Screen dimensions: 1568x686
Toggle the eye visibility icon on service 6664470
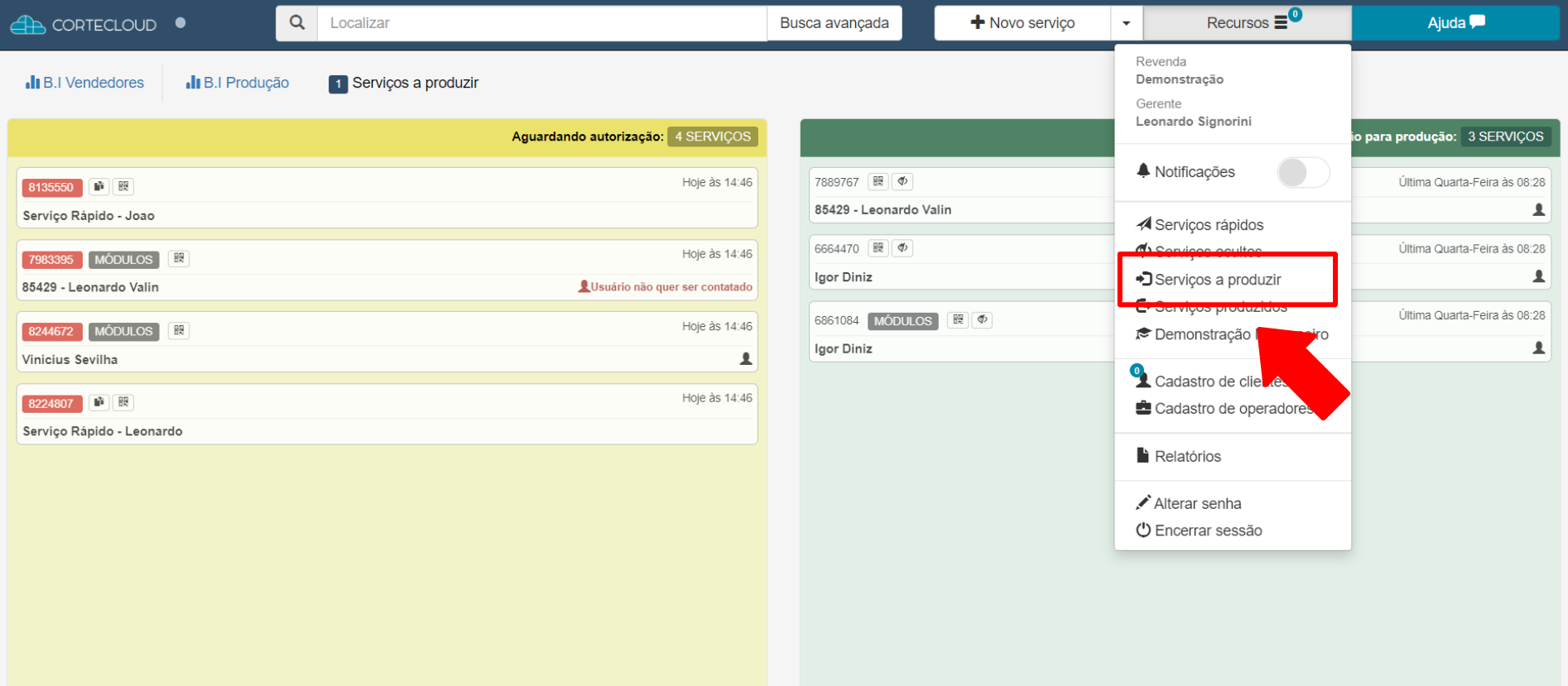(x=902, y=247)
